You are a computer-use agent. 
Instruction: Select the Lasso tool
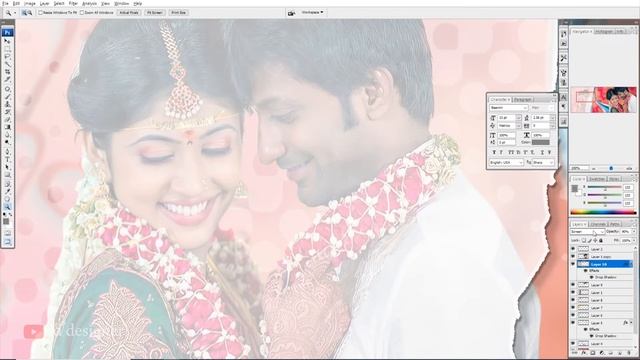[x=7, y=57]
